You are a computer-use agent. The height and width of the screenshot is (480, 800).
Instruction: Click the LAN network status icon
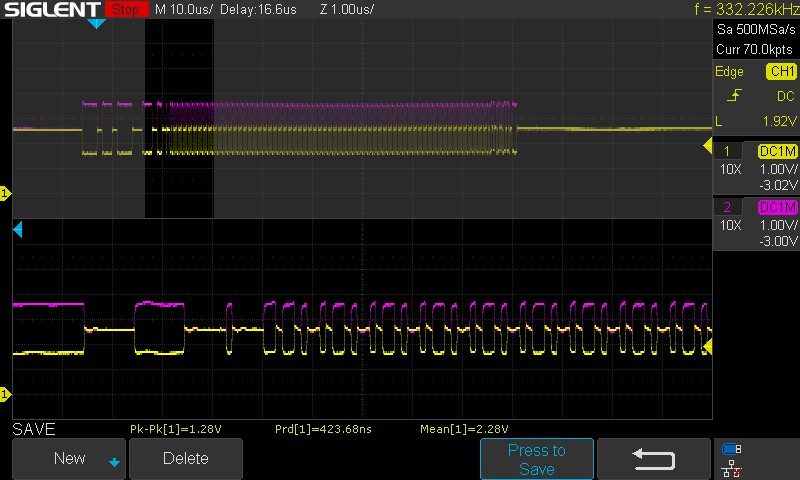tap(731, 468)
